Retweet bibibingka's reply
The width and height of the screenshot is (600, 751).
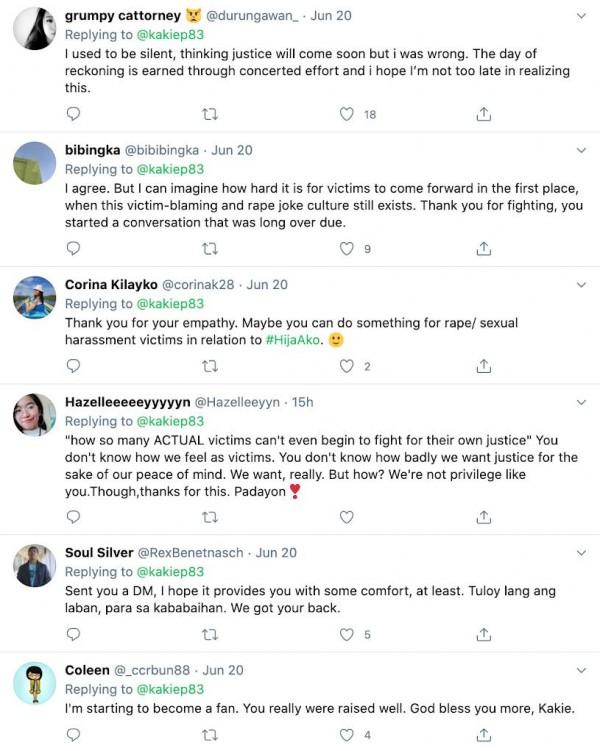[210, 248]
